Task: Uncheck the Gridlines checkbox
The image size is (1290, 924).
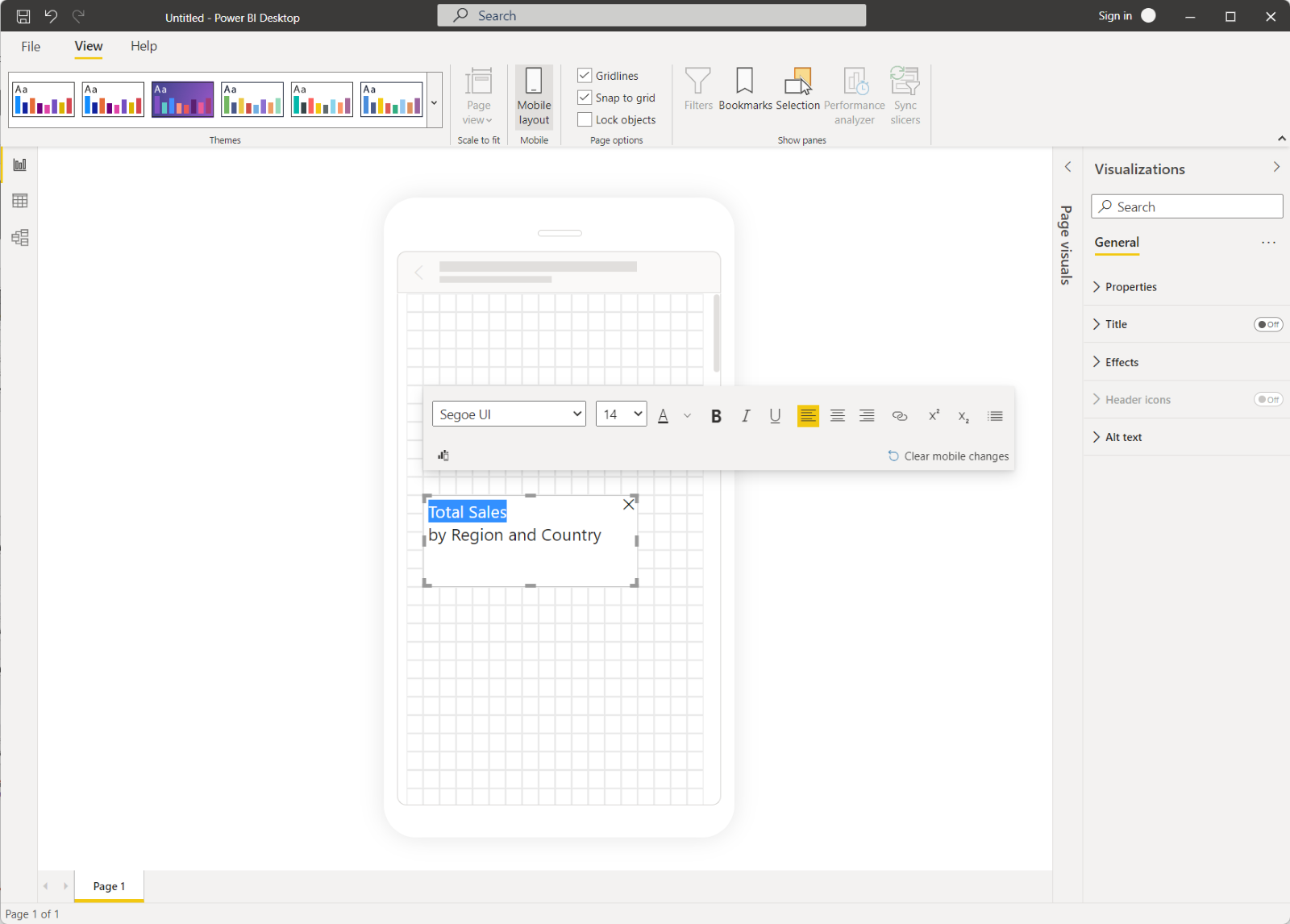Action: coord(585,76)
